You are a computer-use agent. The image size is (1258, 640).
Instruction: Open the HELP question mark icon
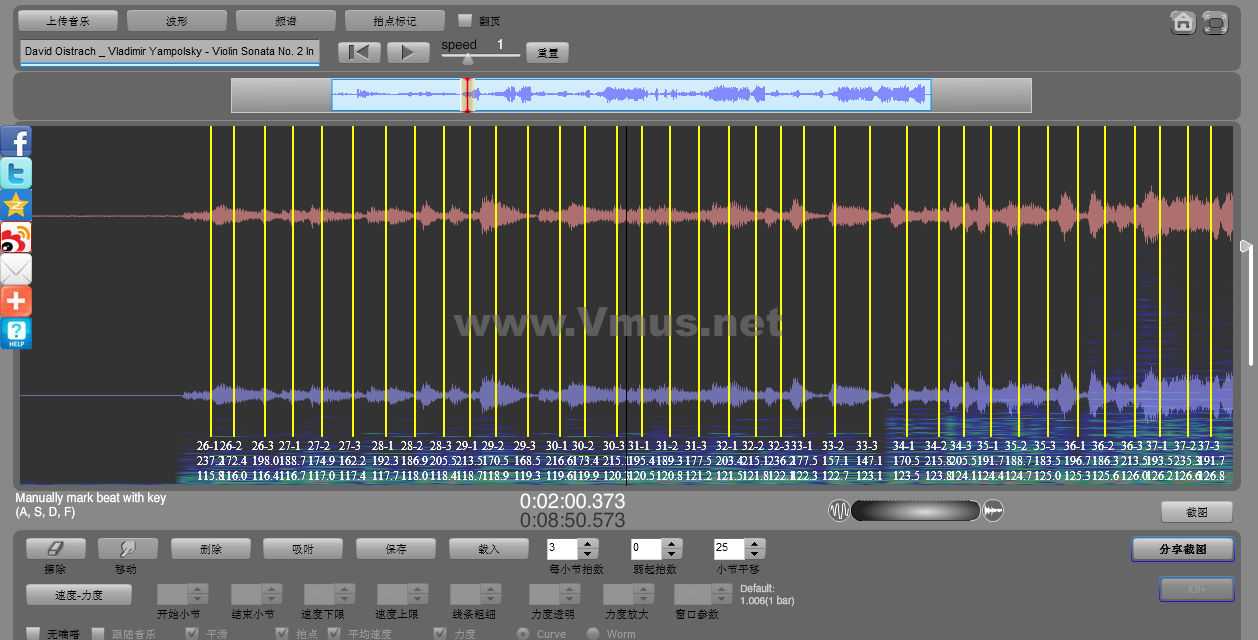(x=16, y=334)
